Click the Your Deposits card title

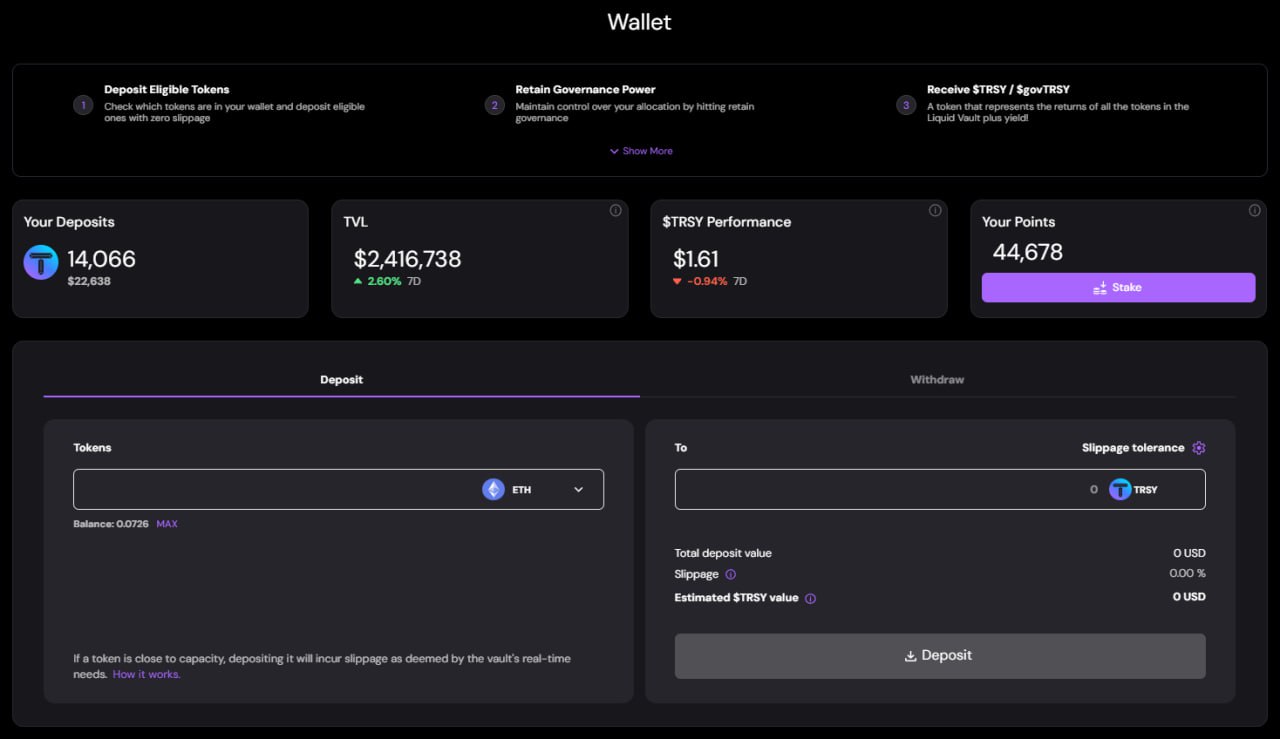[69, 222]
